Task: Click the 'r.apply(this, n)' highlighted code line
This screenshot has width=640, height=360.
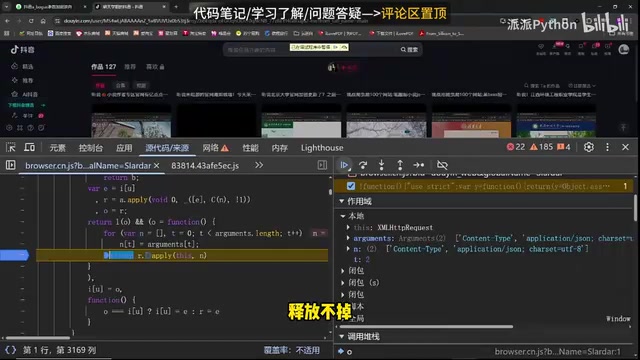Action: point(182,256)
